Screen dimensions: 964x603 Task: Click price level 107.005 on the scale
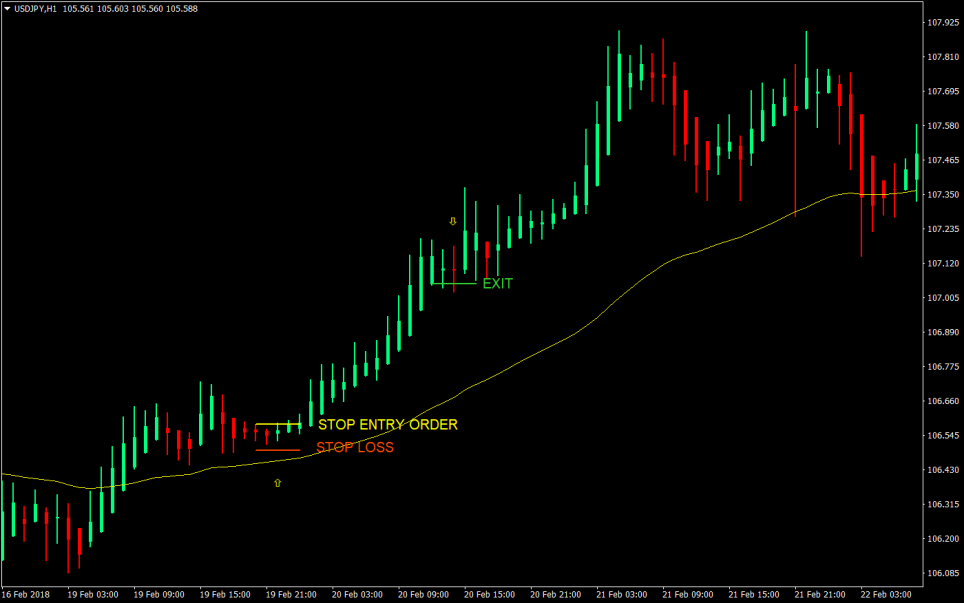pyautogui.click(x=943, y=298)
